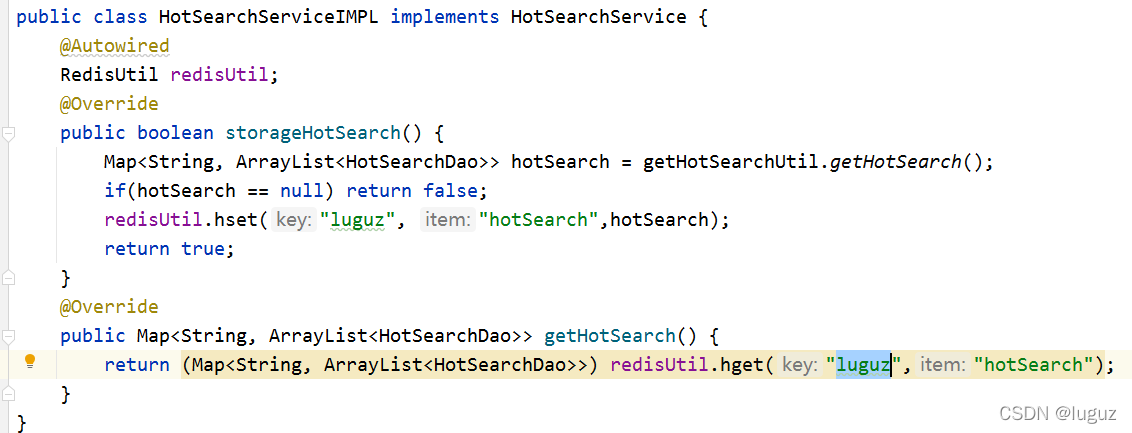
Task: Click the highlighted luguz selection in hget line
Action: click(x=863, y=364)
